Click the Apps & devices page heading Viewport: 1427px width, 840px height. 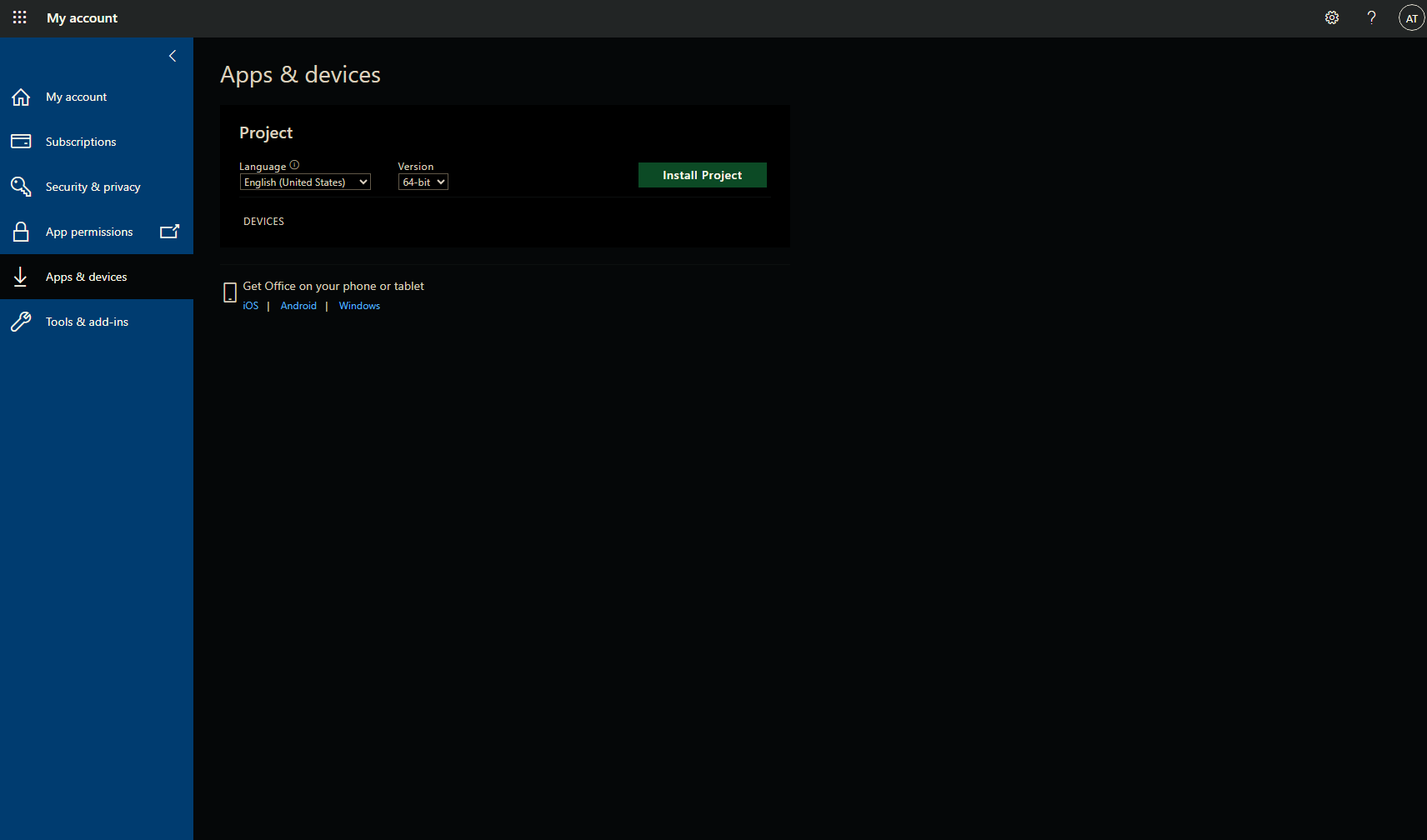[x=300, y=75]
